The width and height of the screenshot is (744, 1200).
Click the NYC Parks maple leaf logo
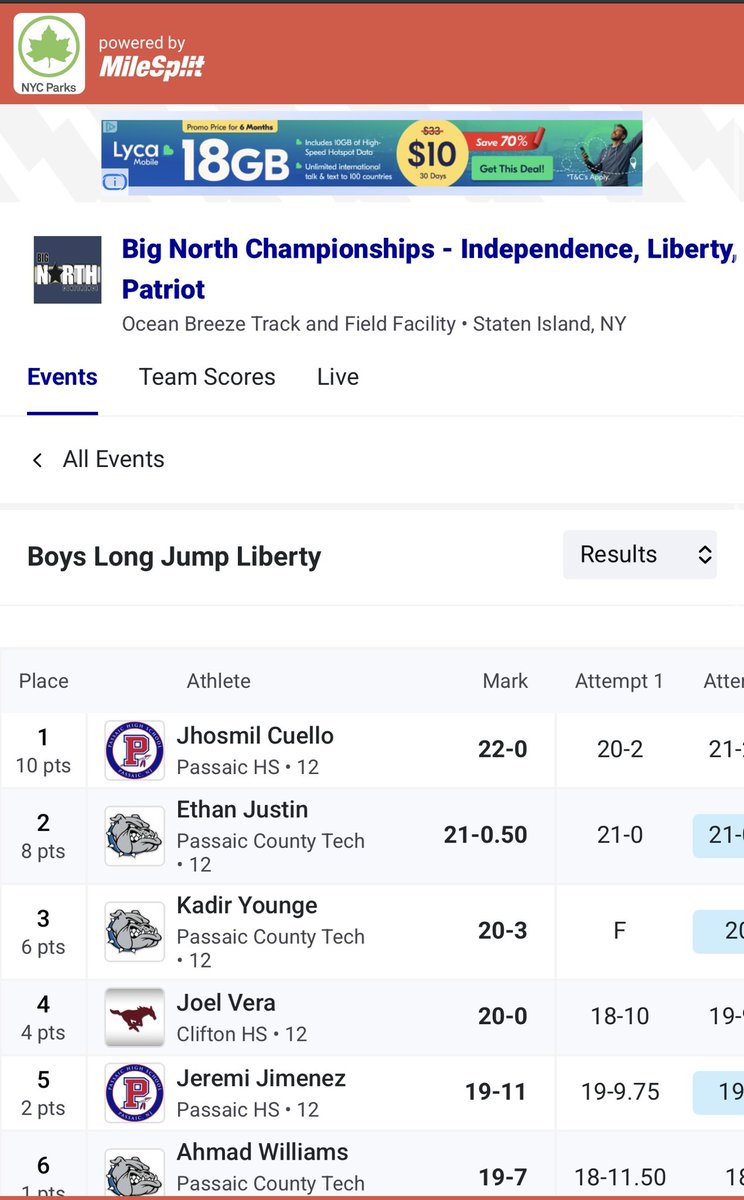[49, 54]
